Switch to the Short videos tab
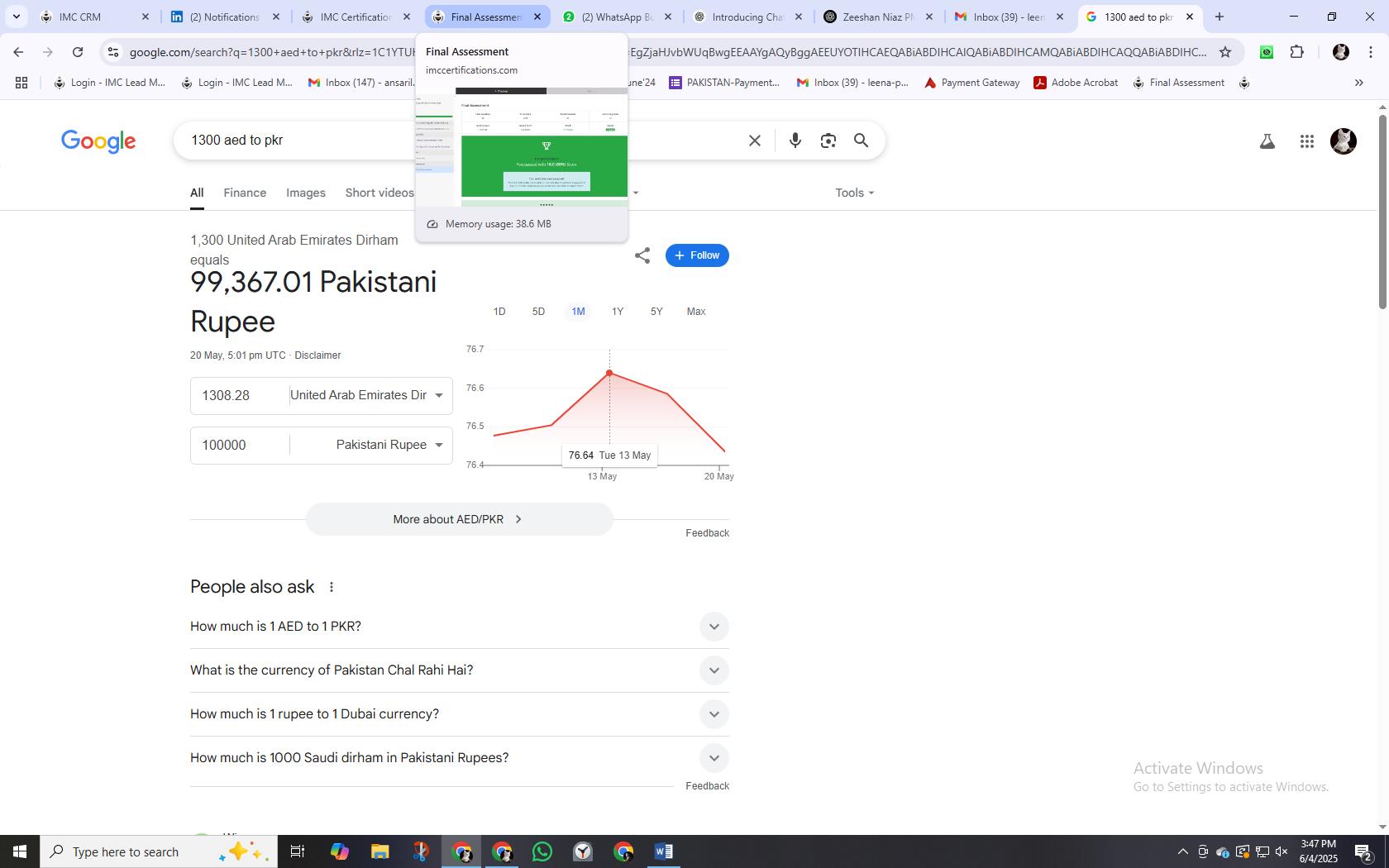 point(379,193)
